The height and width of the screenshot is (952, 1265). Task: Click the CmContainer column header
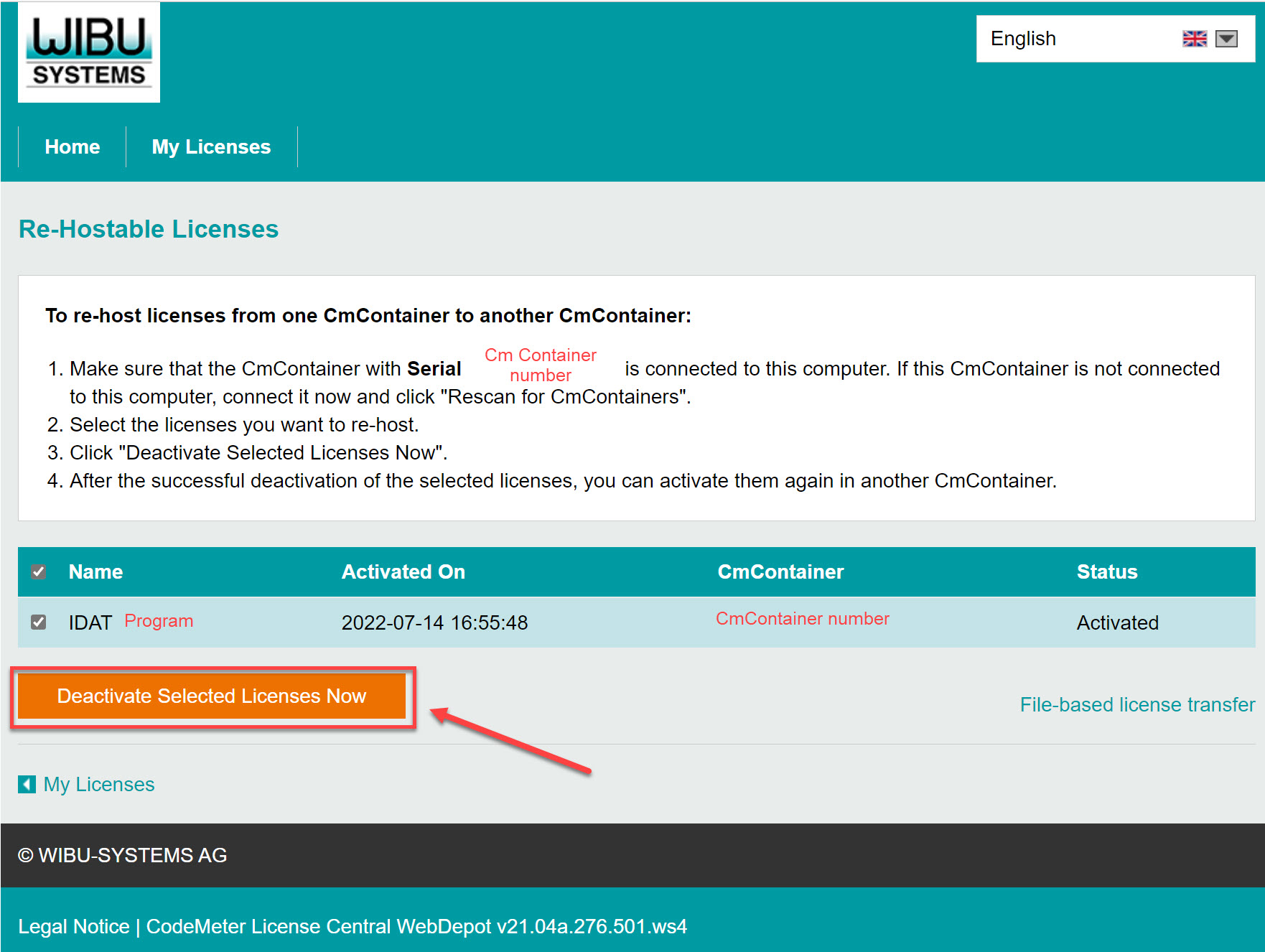point(780,571)
